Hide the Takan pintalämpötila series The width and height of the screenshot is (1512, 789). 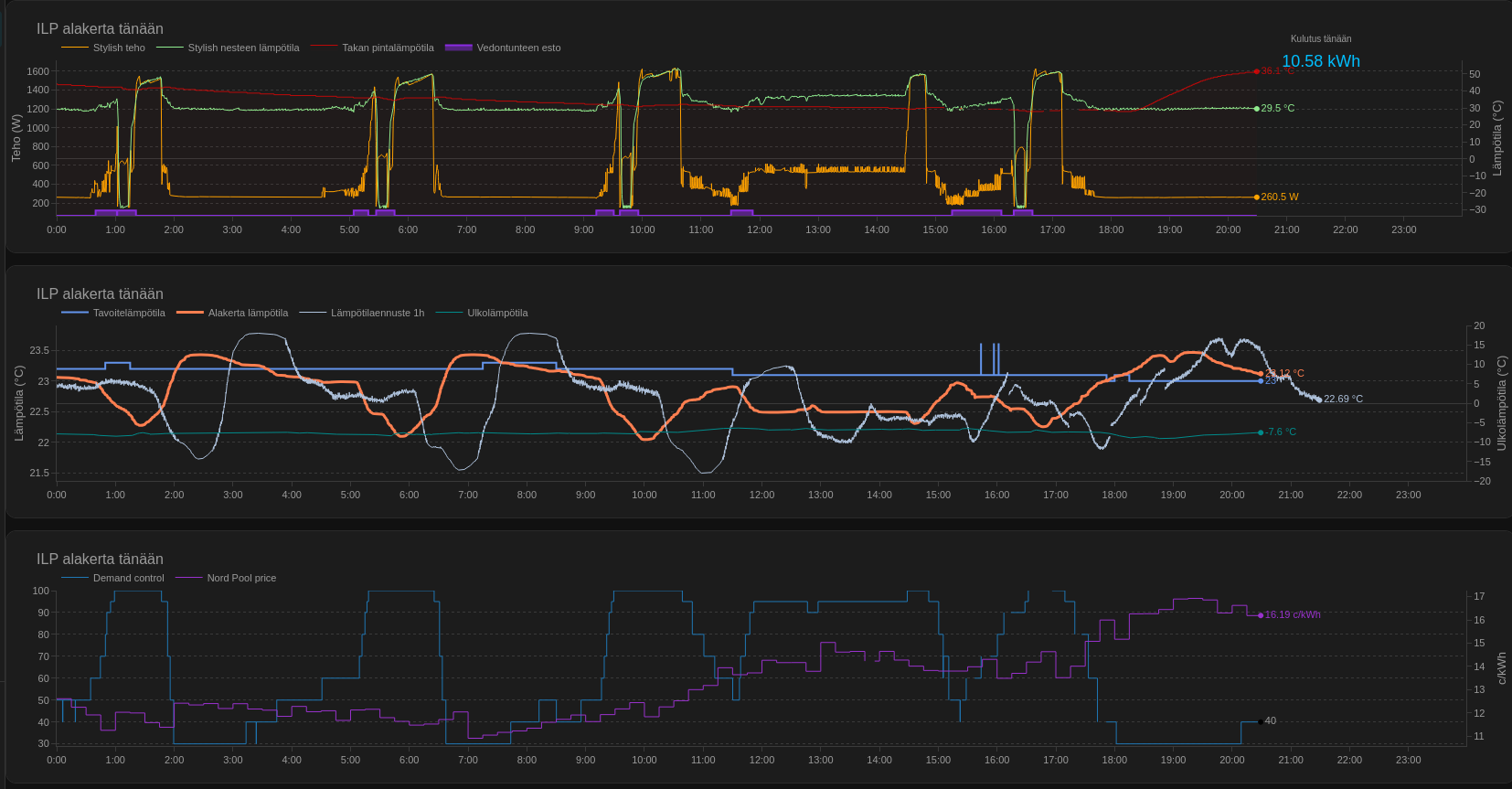(x=388, y=48)
